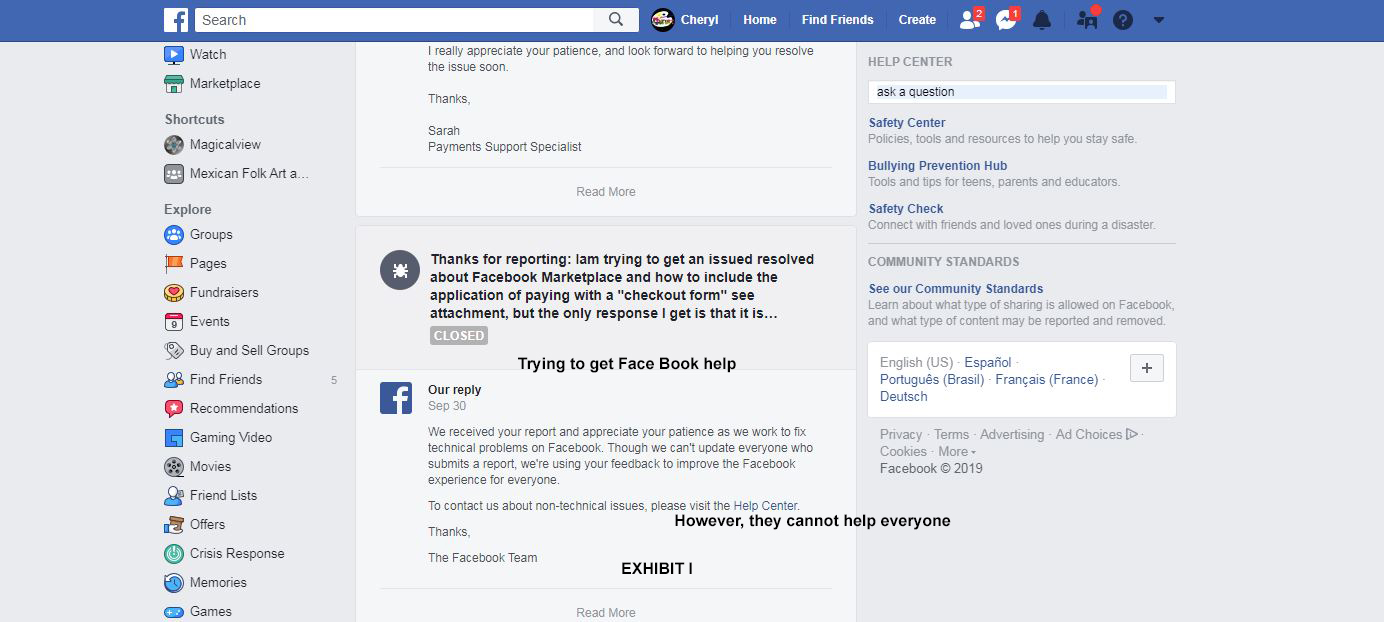Open Cookies footer link
1384x622 pixels.
pos(903,452)
